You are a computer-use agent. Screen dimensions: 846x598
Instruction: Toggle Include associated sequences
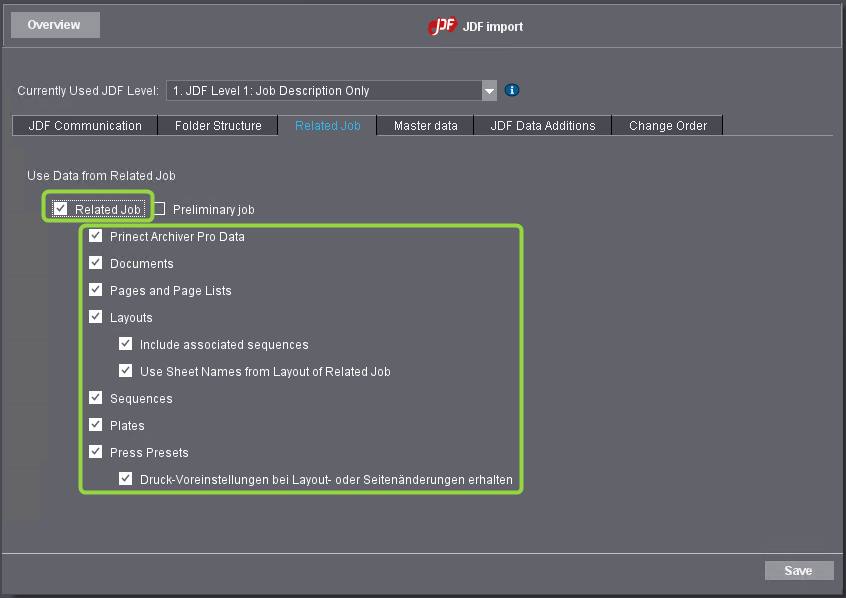pos(125,344)
